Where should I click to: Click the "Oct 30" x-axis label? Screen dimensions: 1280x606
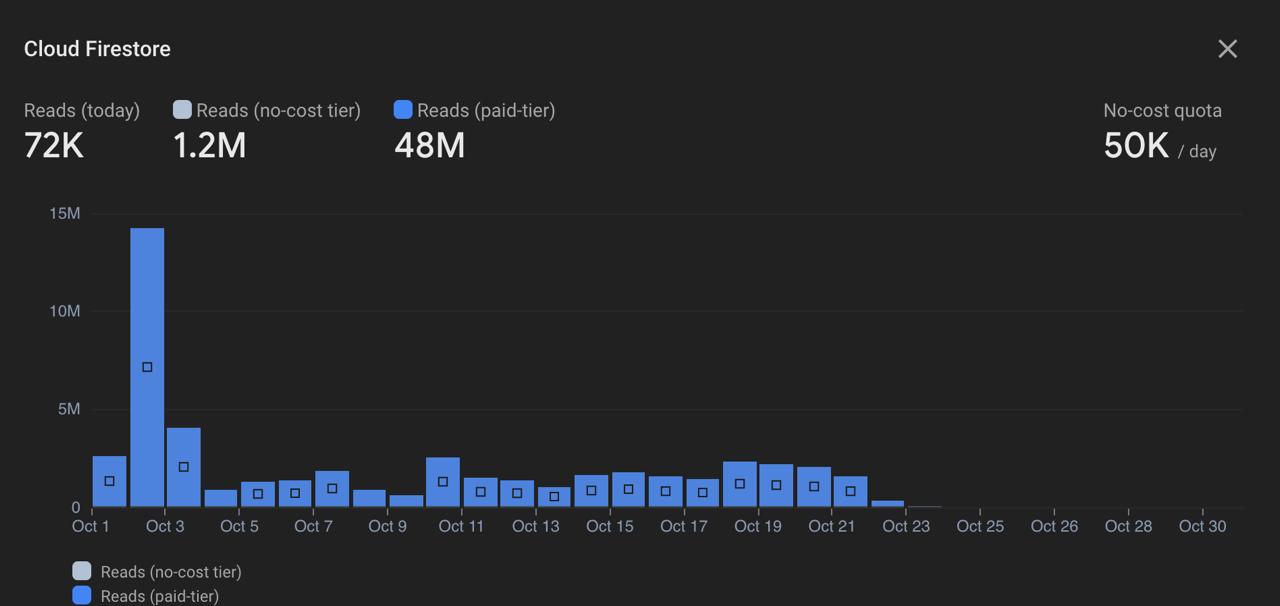point(1202,526)
